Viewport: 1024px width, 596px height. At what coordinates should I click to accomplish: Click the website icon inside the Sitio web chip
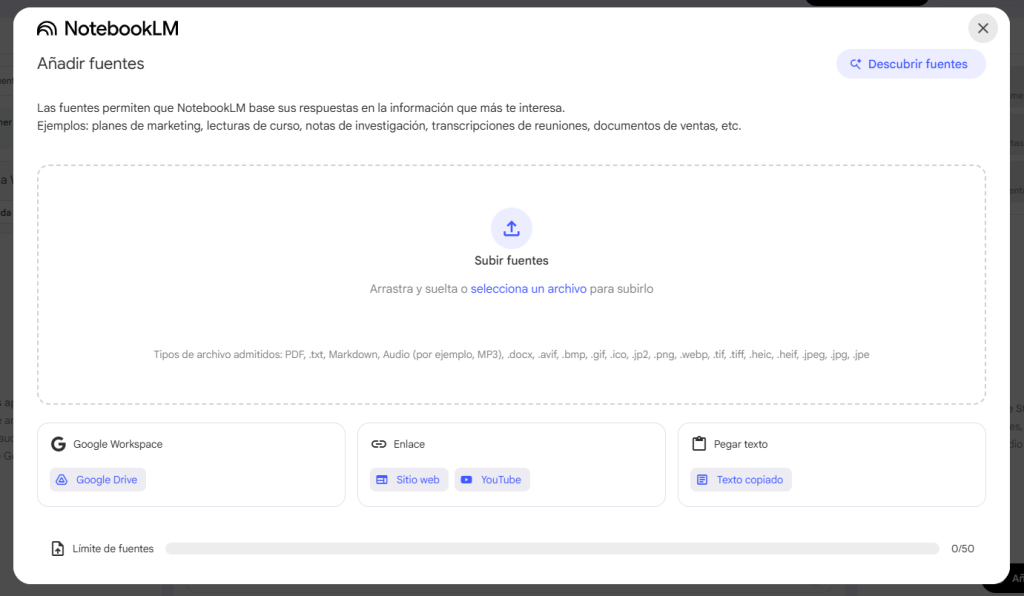382,479
